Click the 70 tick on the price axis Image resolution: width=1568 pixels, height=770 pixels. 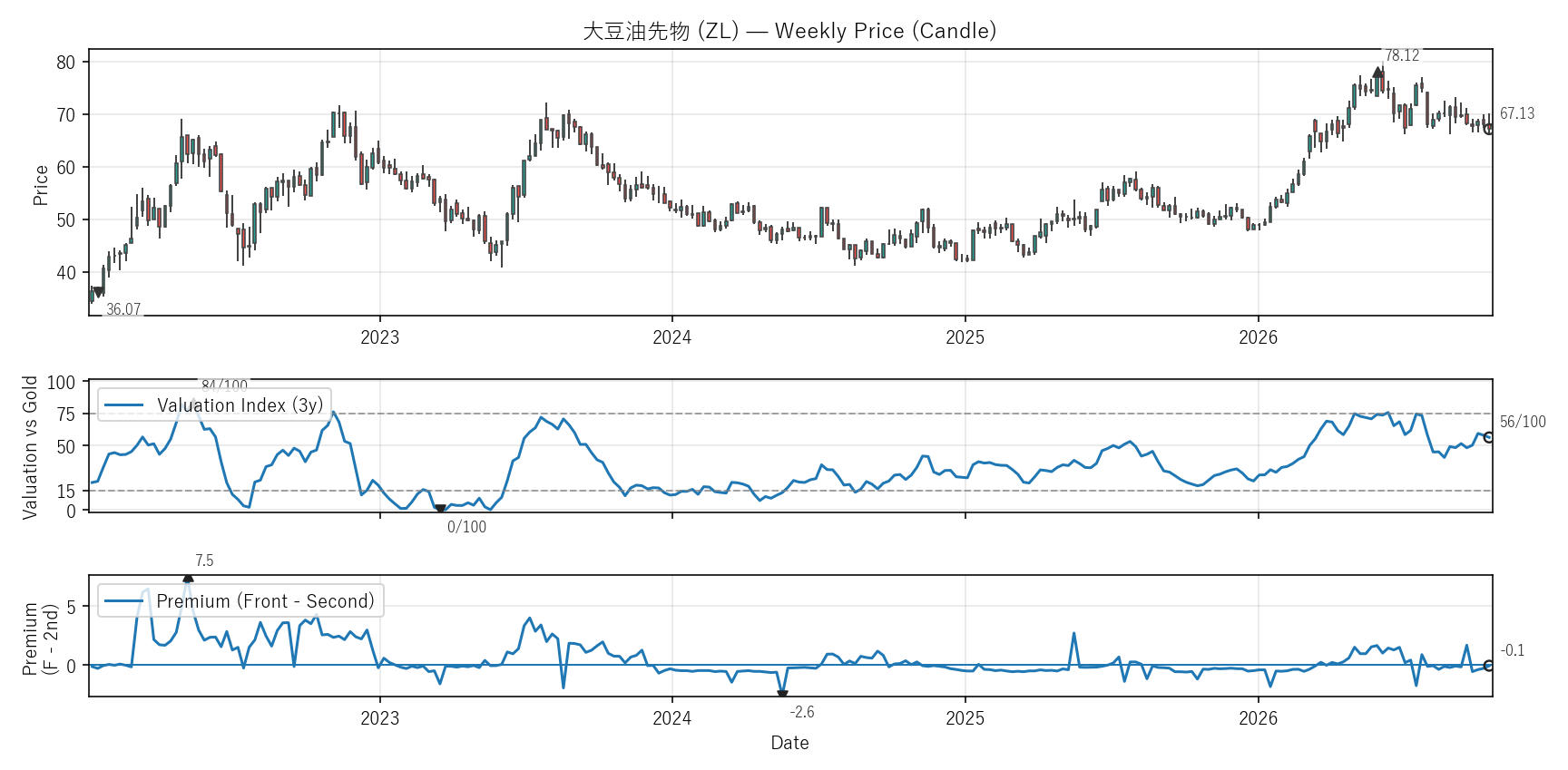click(x=66, y=115)
